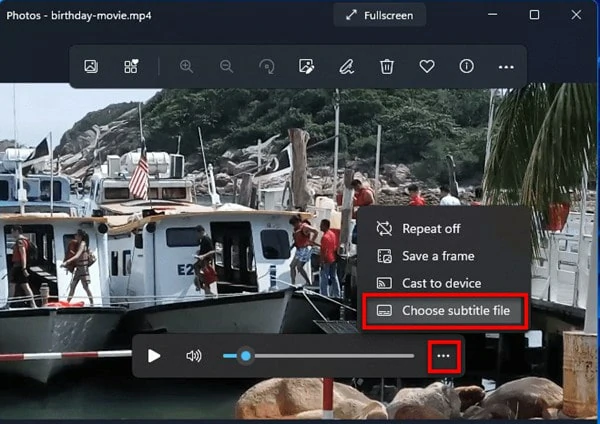Maximize the Photos window
The image size is (600, 424).
tap(534, 15)
